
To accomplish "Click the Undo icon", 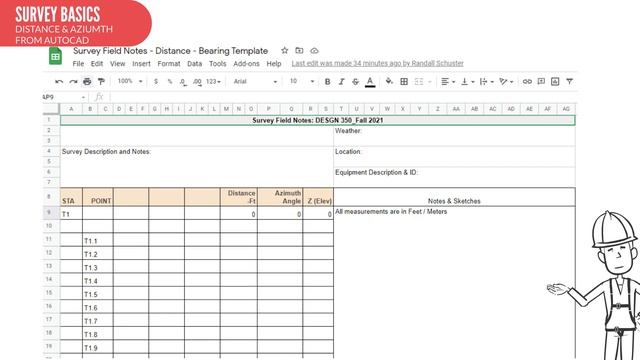I will [59, 82].
